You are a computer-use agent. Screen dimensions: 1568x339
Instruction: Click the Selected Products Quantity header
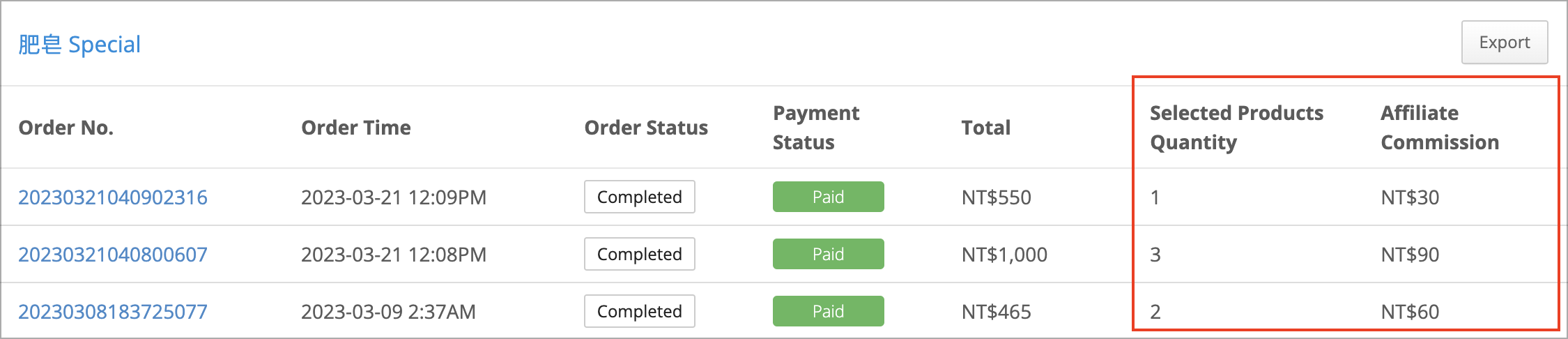tap(1237, 128)
